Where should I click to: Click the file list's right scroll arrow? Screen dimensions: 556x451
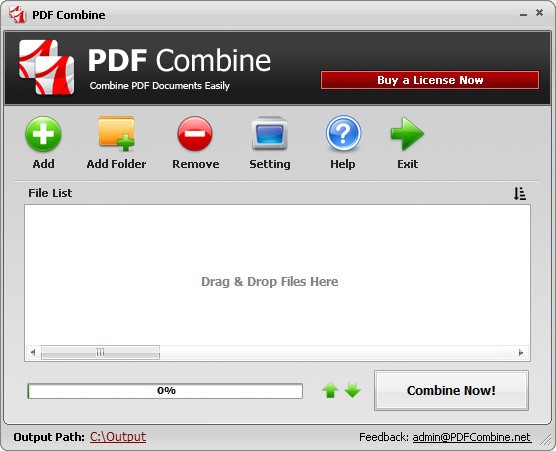pyautogui.click(x=521, y=352)
